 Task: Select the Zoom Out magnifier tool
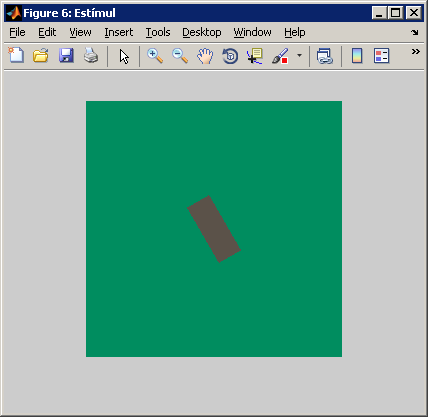tap(180, 56)
